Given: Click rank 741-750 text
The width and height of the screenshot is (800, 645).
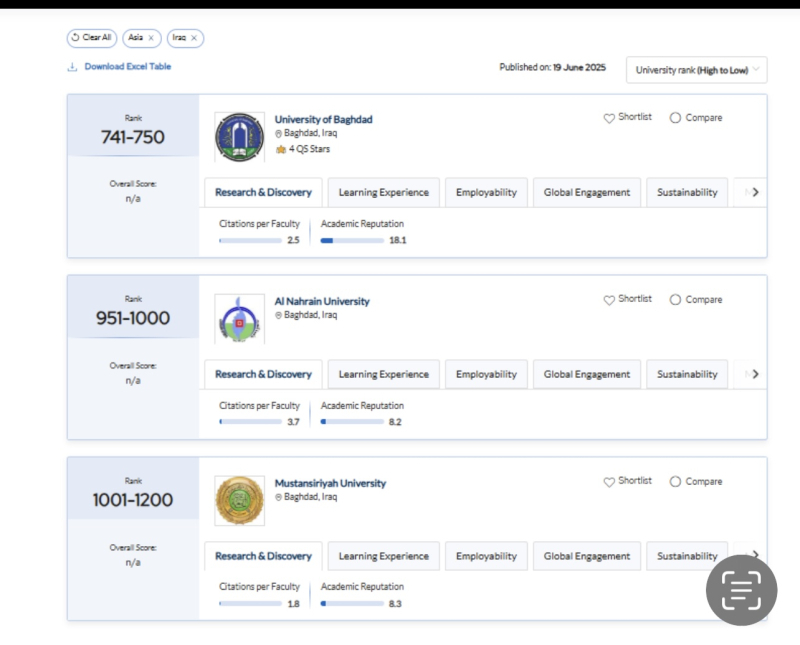Looking at the screenshot, I should (x=133, y=137).
